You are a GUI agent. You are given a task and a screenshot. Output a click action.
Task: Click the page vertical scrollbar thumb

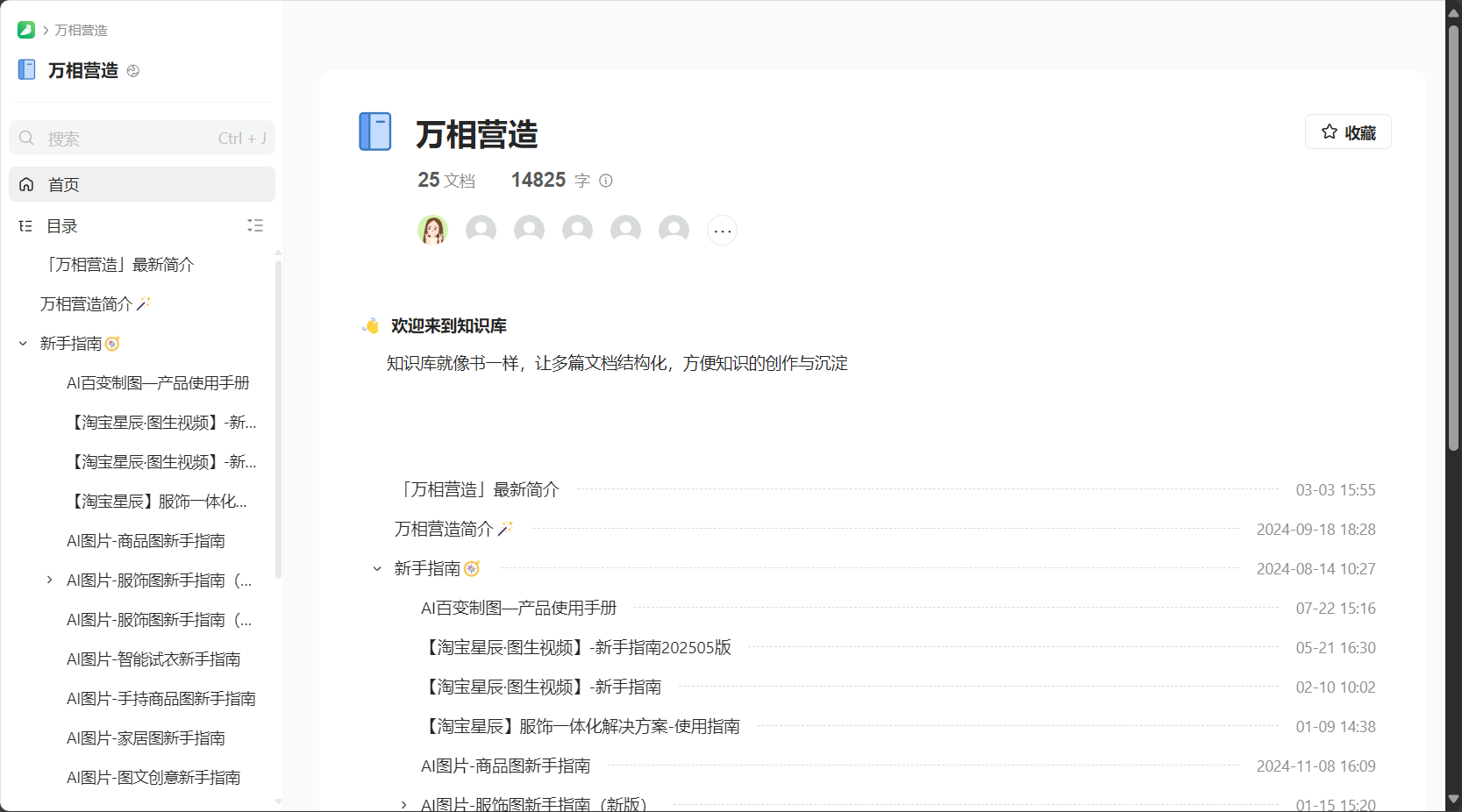(x=1453, y=237)
